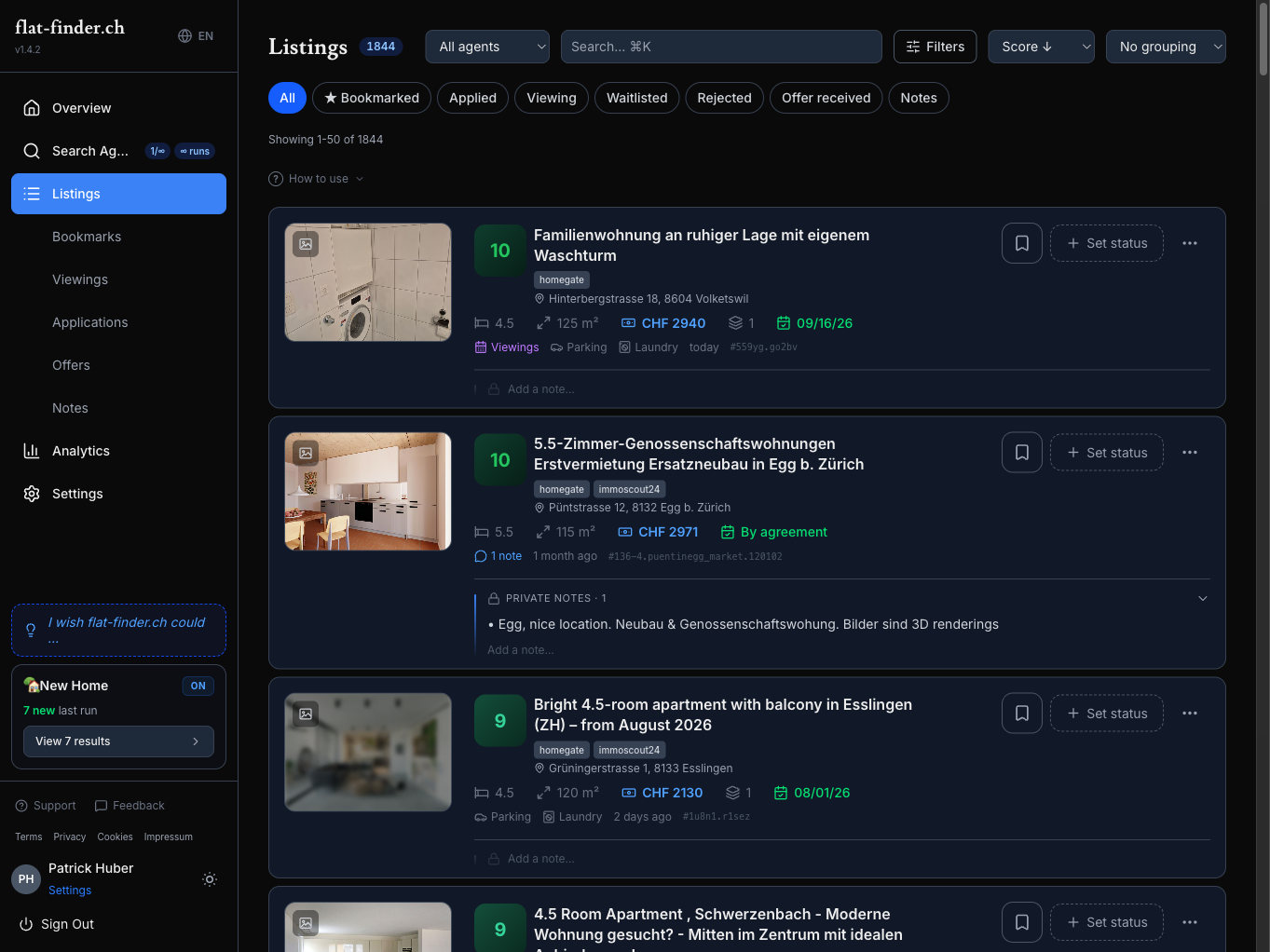Open the Terms link
Image resolution: width=1270 pixels, height=952 pixels.
[x=29, y=836]
